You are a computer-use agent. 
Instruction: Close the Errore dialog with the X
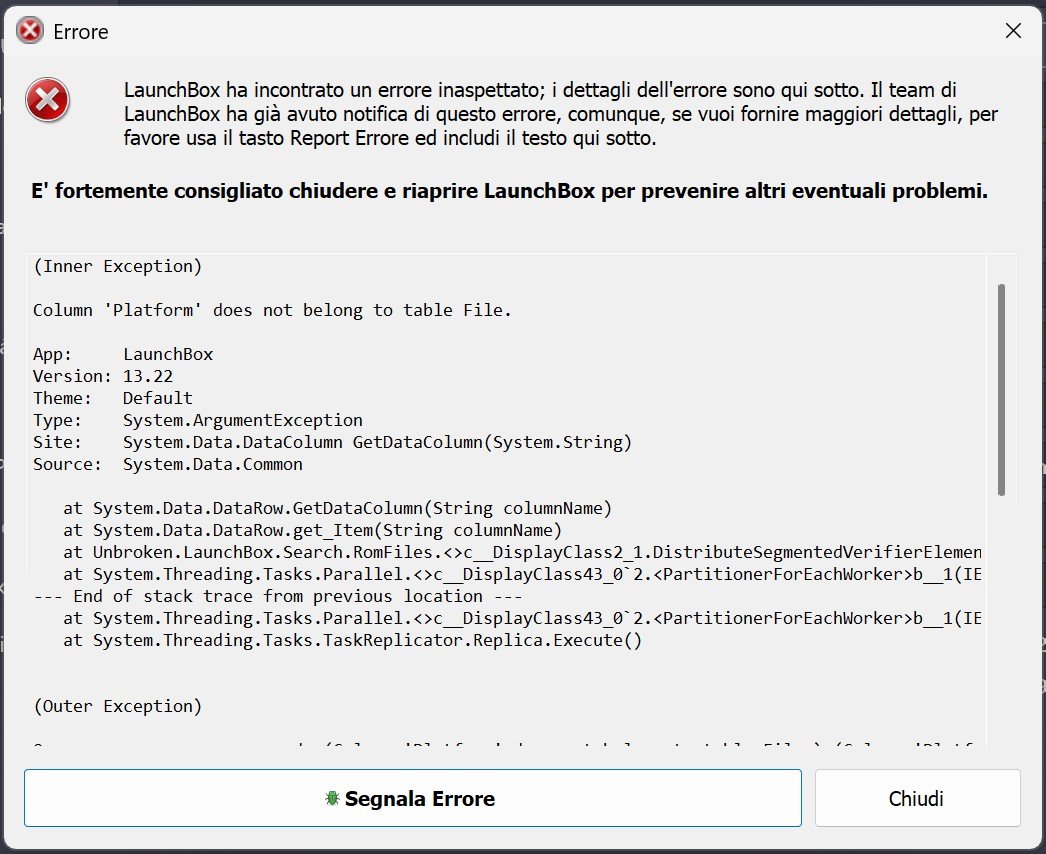[x=1013, y=31]
